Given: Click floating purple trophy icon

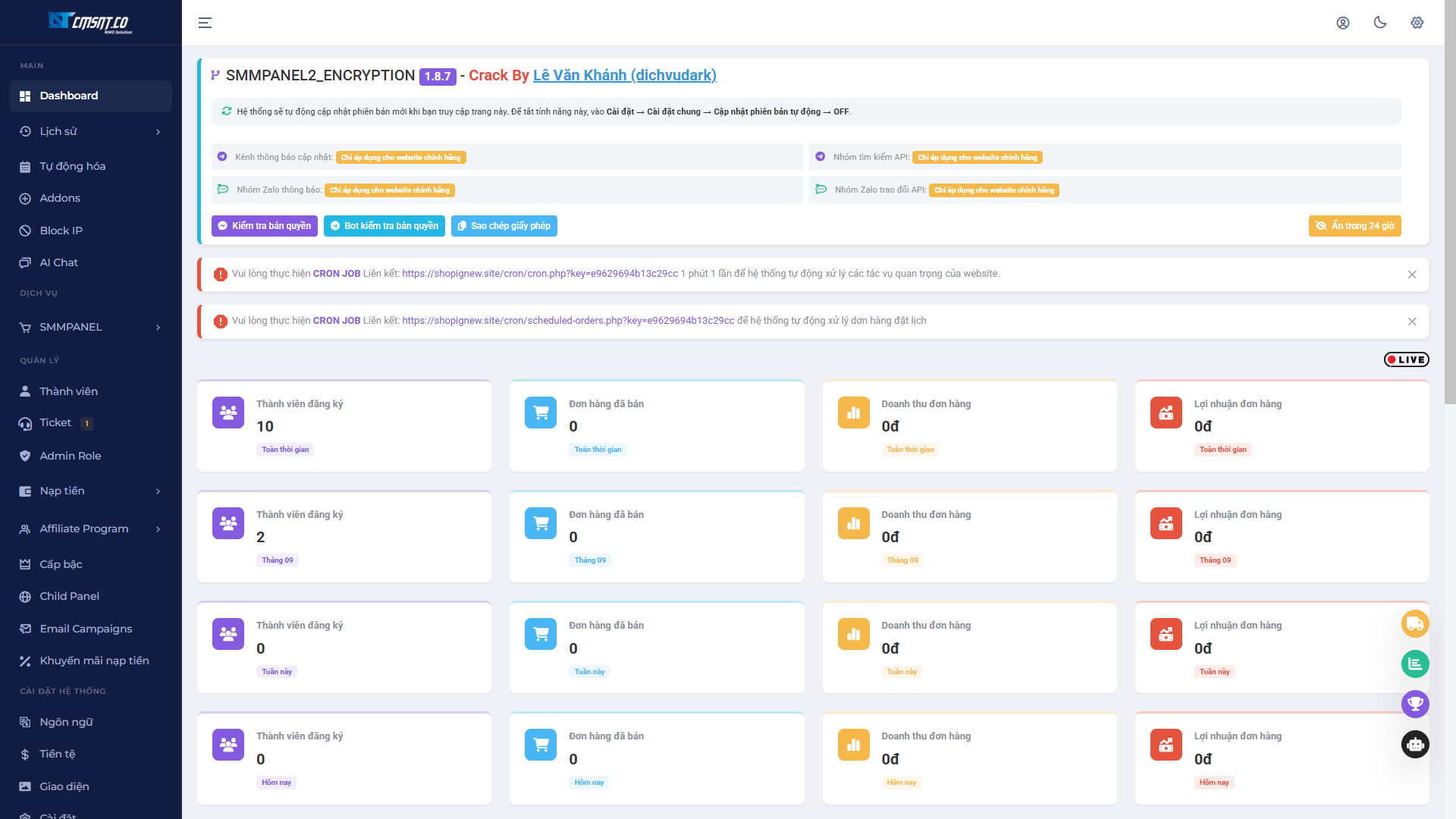Looking at the screenshot, I should point(1415,704).
